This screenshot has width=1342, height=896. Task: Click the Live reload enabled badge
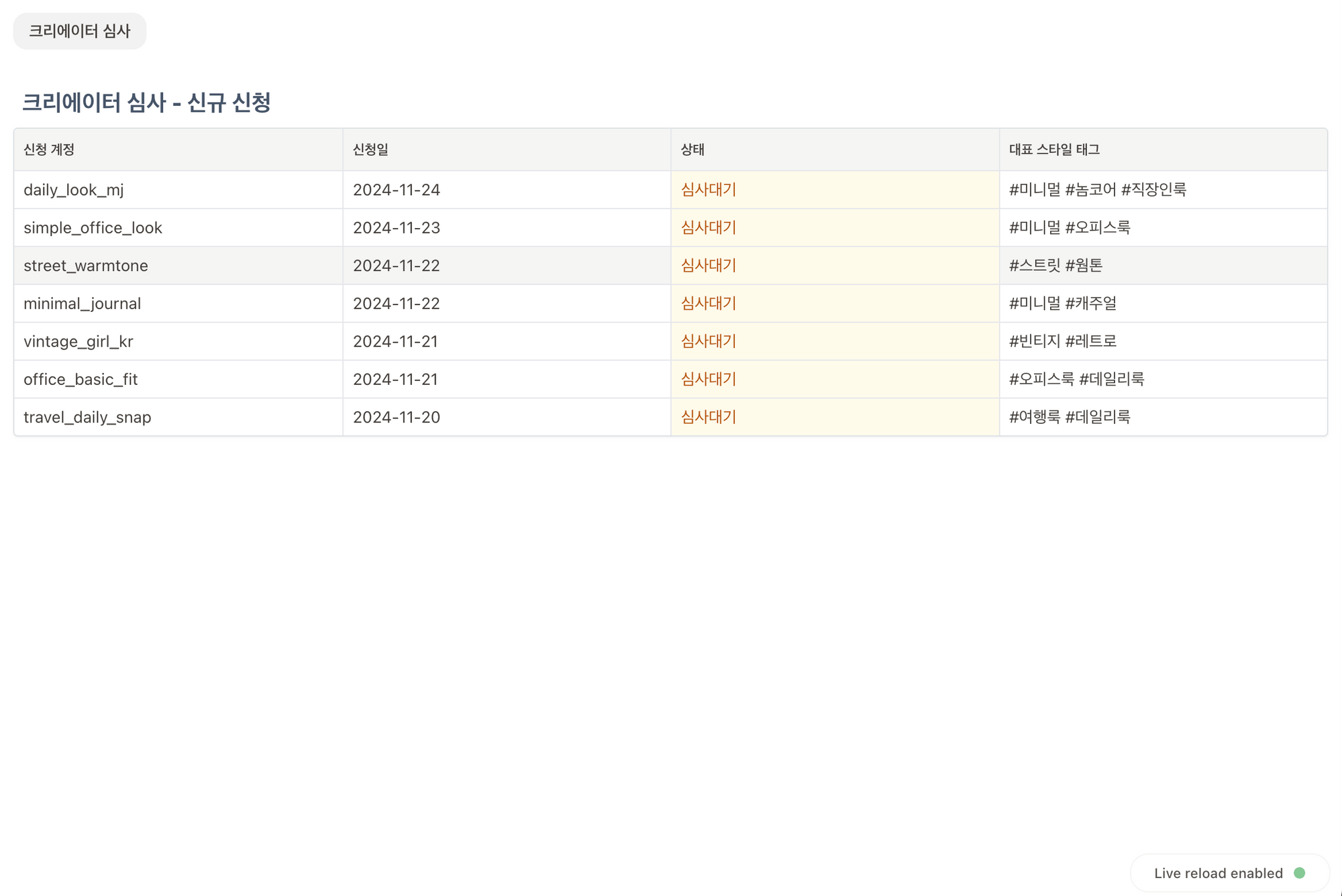pyautogui.click(x=1218, y=873)
